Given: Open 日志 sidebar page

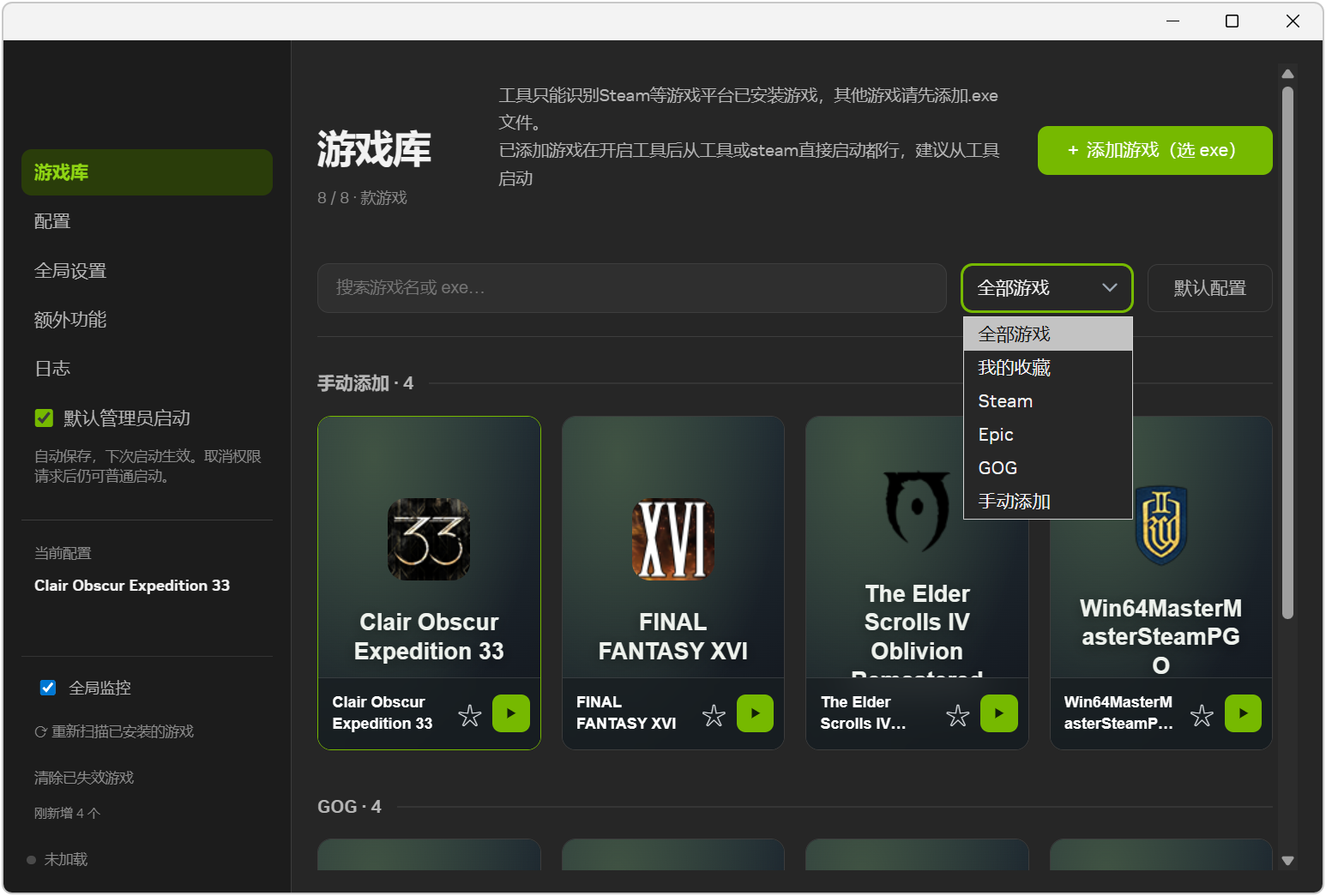Looking at the screenshot, I should (147, 369).
